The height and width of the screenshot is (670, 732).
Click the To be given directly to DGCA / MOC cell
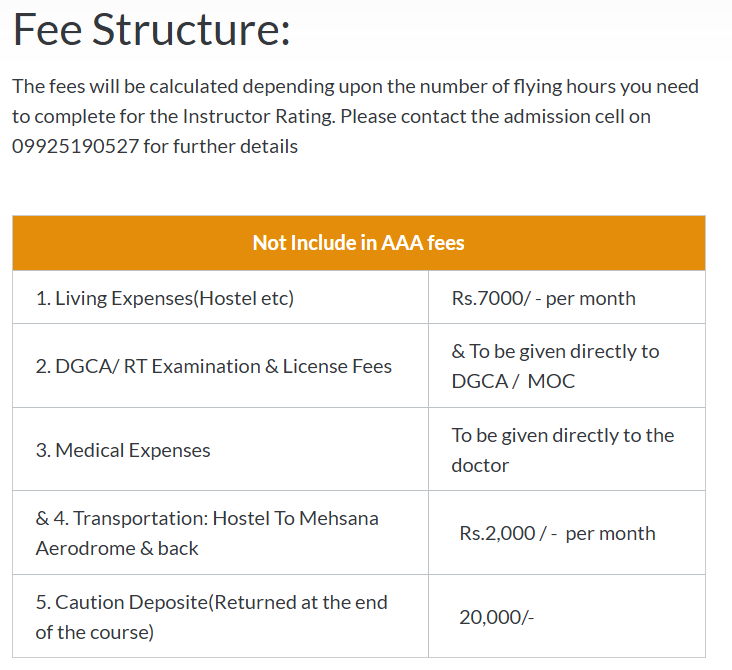555,366
